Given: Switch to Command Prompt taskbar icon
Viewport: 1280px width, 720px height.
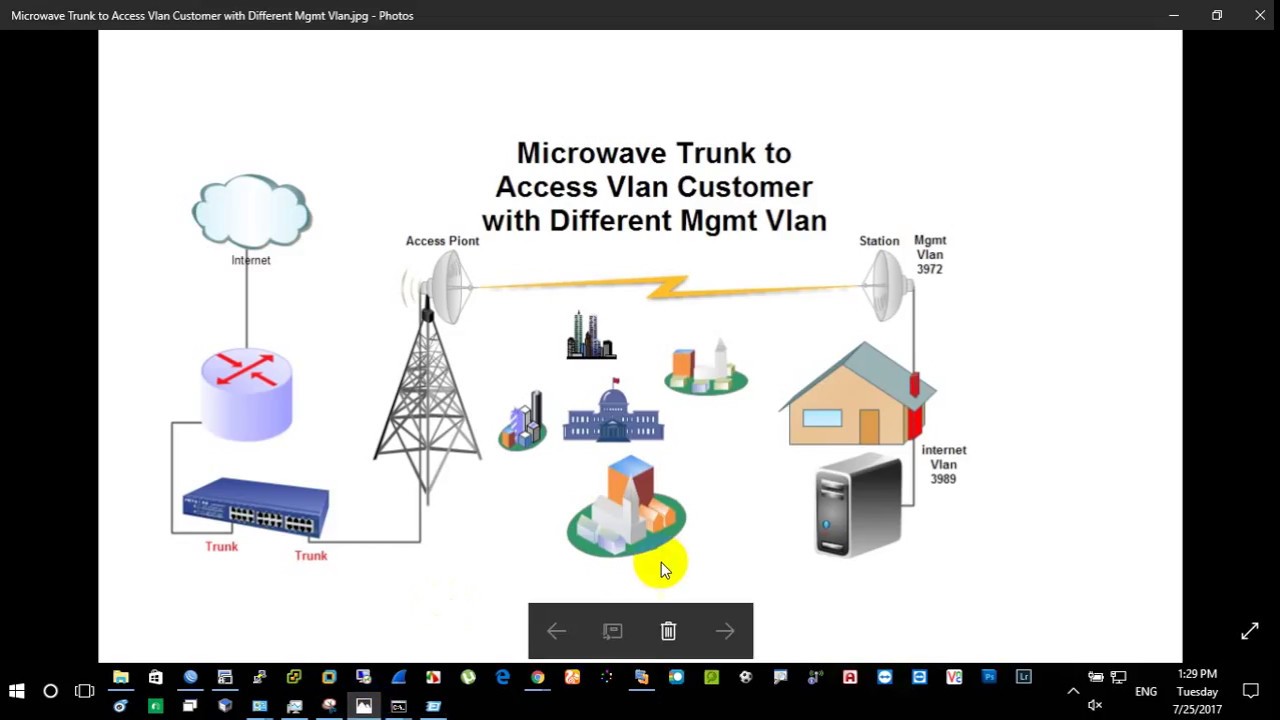Looking at the screenshot, I should coord(398,706).
